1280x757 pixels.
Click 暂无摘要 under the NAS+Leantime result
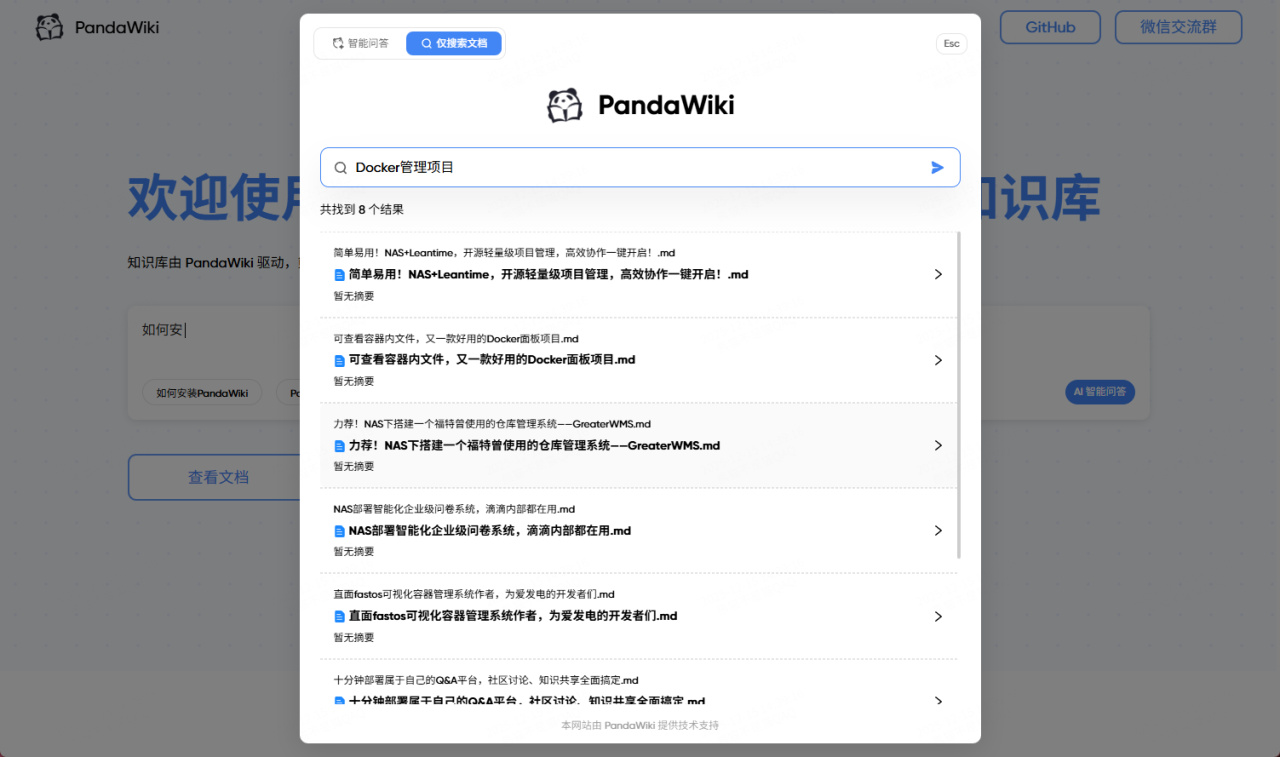354,296
